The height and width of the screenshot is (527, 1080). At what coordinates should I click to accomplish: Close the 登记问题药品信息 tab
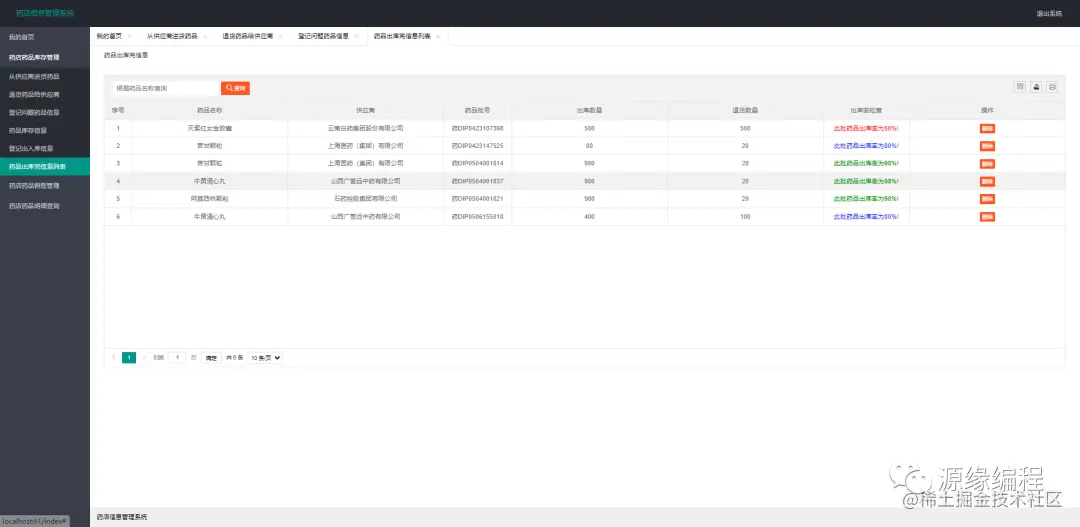pos(356,37)
